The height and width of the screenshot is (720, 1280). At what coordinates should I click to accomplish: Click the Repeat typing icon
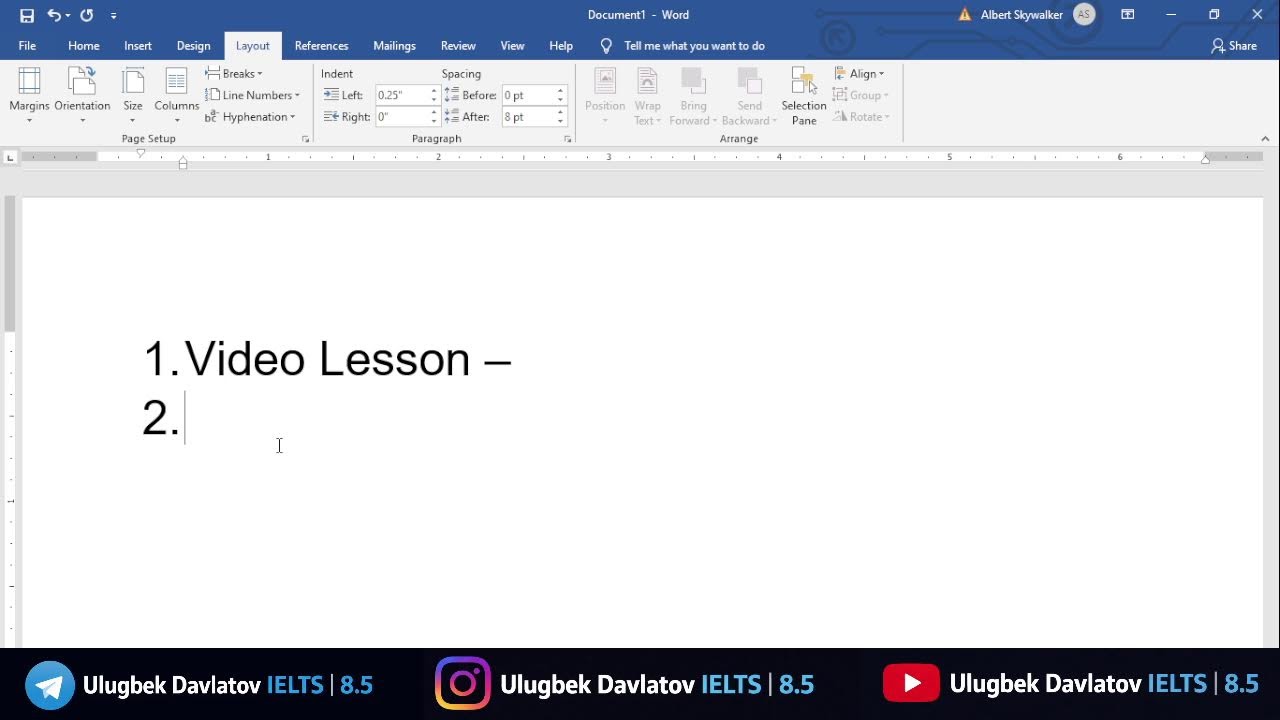tap(86, 15)
